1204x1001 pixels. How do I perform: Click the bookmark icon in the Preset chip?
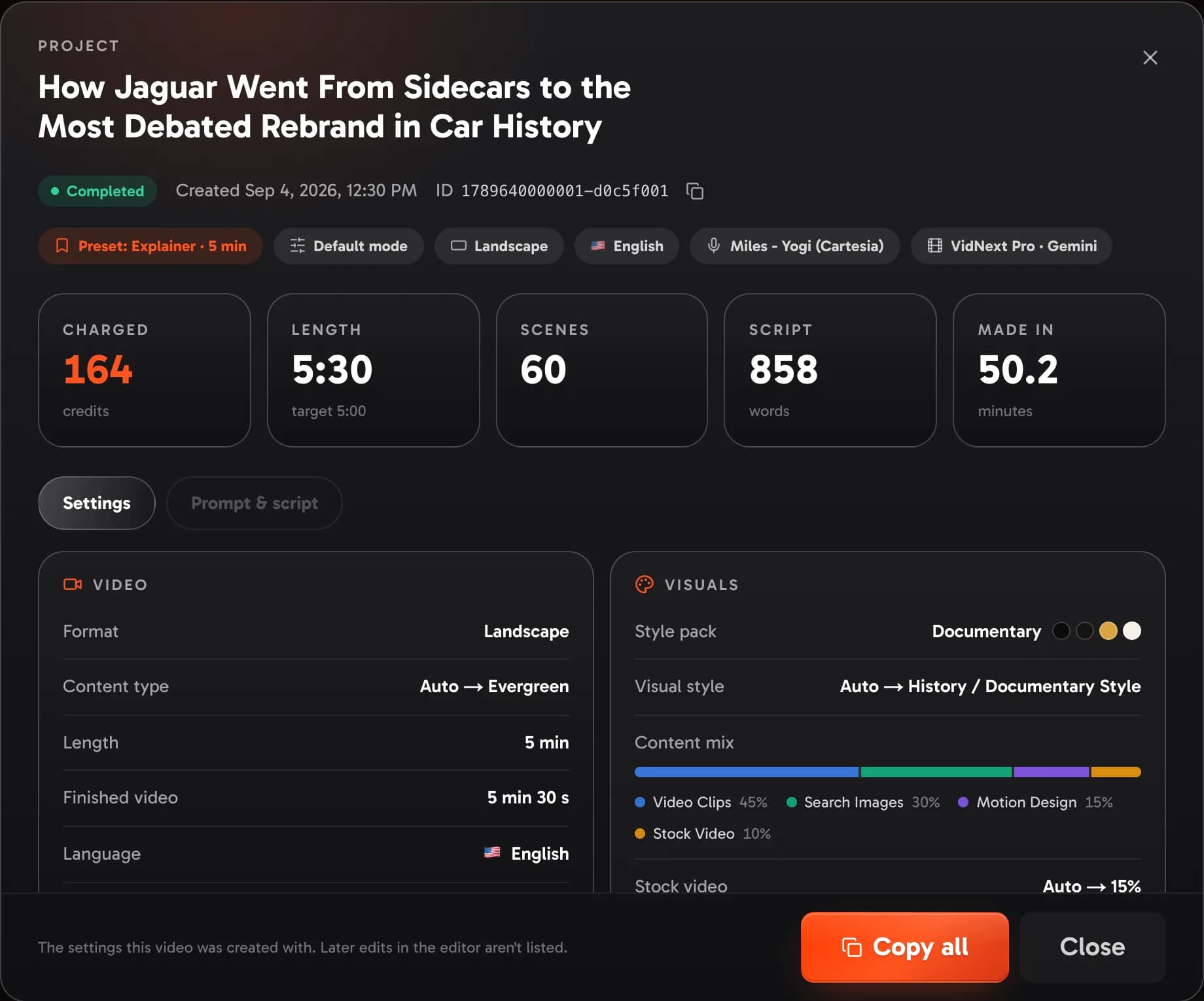[62, 246]
